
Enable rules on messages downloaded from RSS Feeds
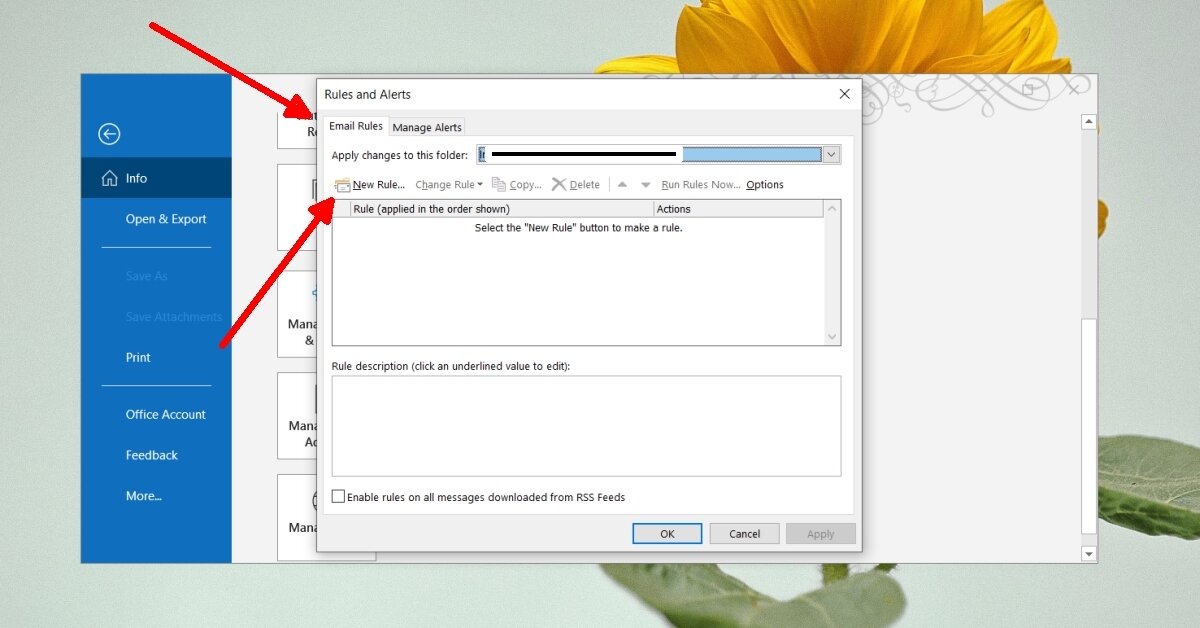tap(338, 496)
